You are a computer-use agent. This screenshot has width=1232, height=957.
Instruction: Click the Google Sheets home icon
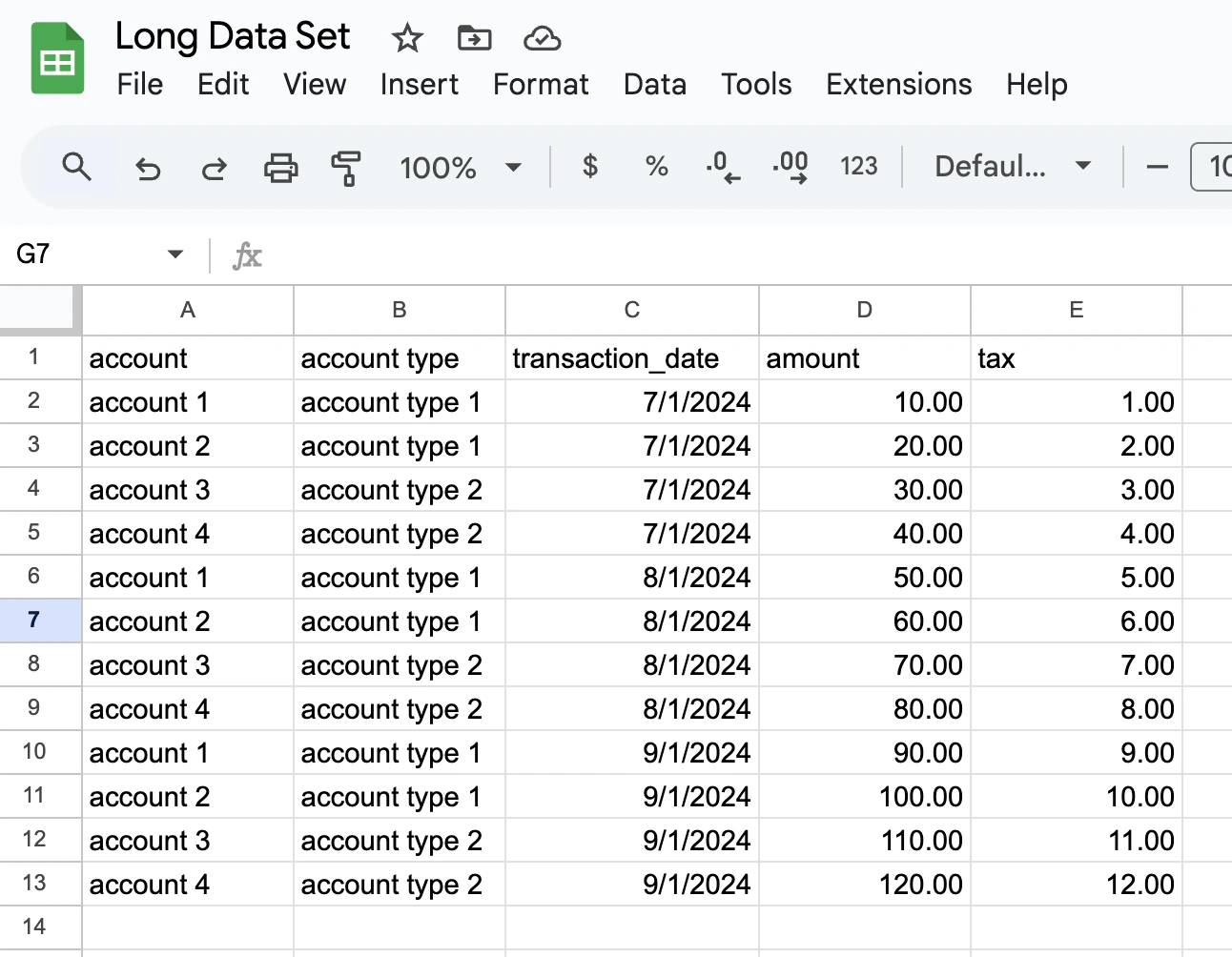[56, 57]
